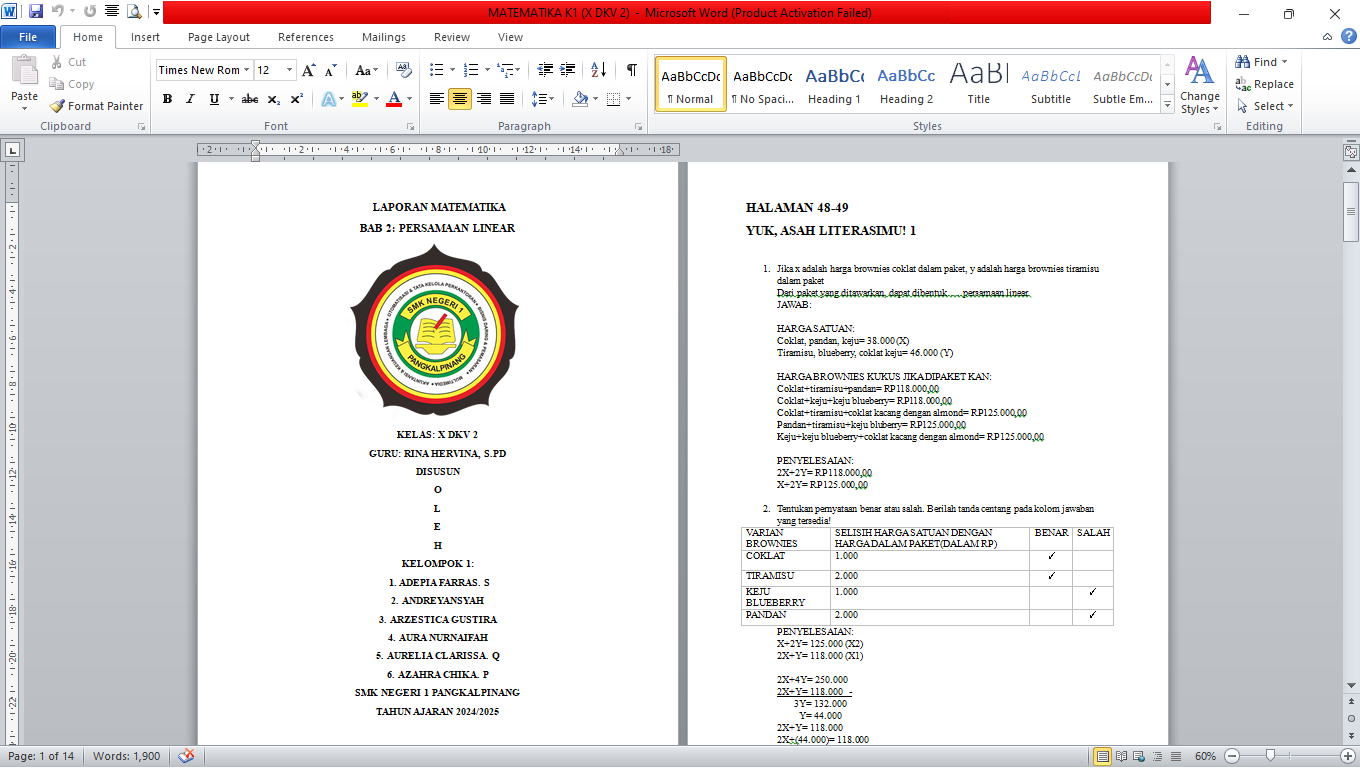Open the Times New Roman font name dropdown

[246, 70]
